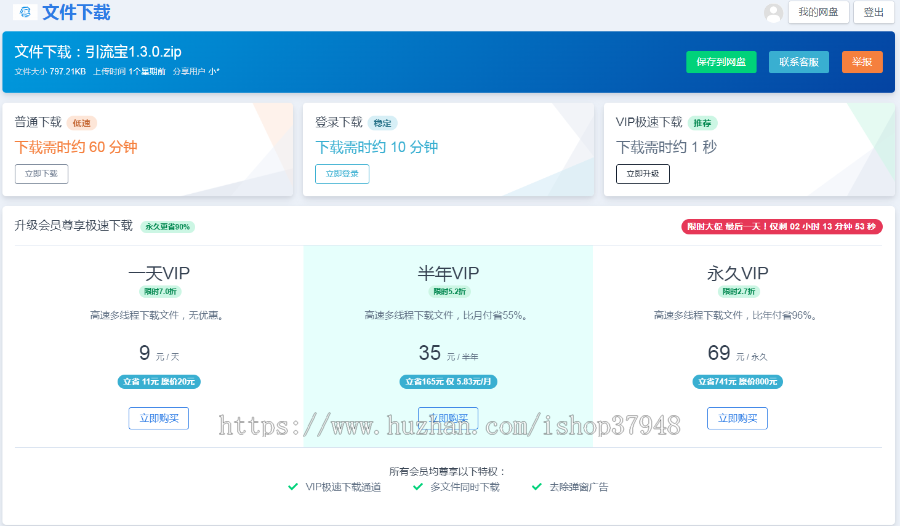
Task: Click the 35 元/半年 price
Action: tap(448, 353)
